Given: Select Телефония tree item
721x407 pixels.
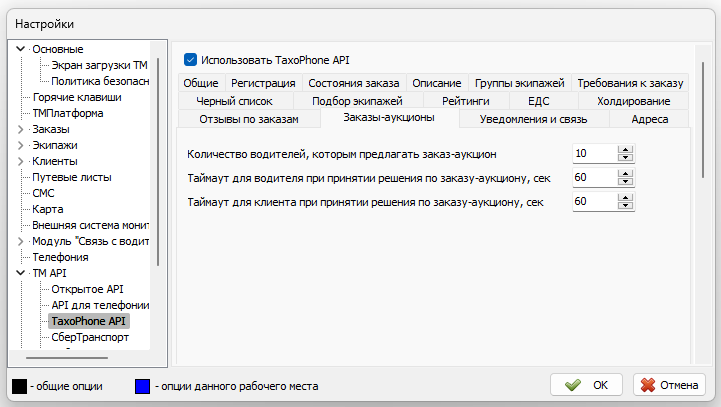Looking at the screenshot, I should [60, 258].
